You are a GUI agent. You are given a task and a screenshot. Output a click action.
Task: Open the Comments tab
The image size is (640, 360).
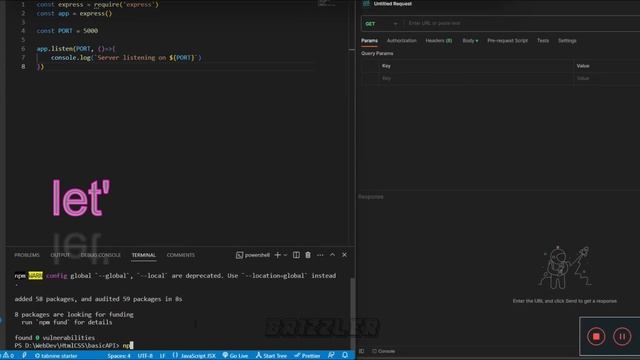click(x=181, y=255)
